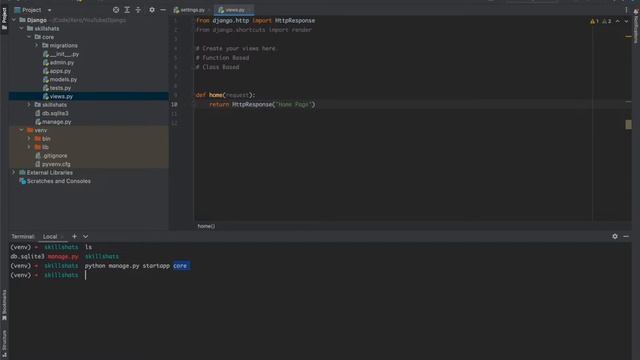Select db.sqlite3 in project tree
The height and width of the screenshot is (360, 640).
point(55,113)
